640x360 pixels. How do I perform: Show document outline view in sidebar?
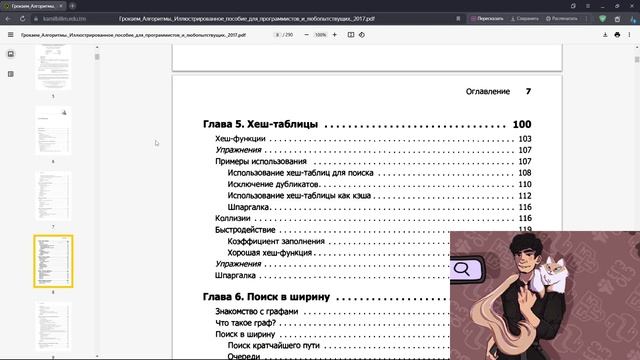11,74
